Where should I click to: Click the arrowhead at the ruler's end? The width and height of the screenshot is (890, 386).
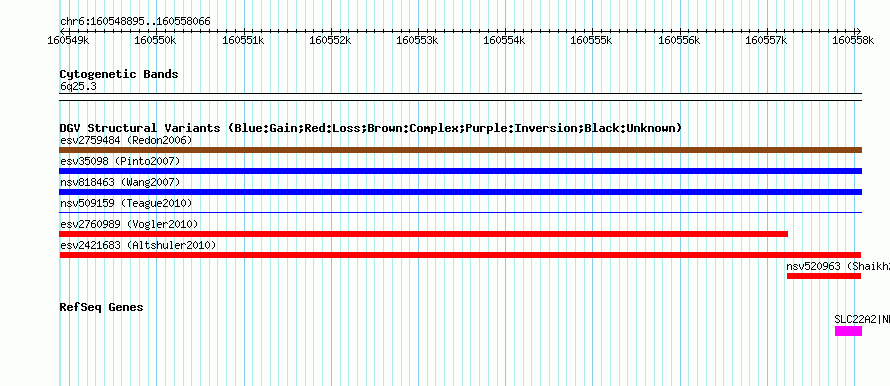[859, 31]
